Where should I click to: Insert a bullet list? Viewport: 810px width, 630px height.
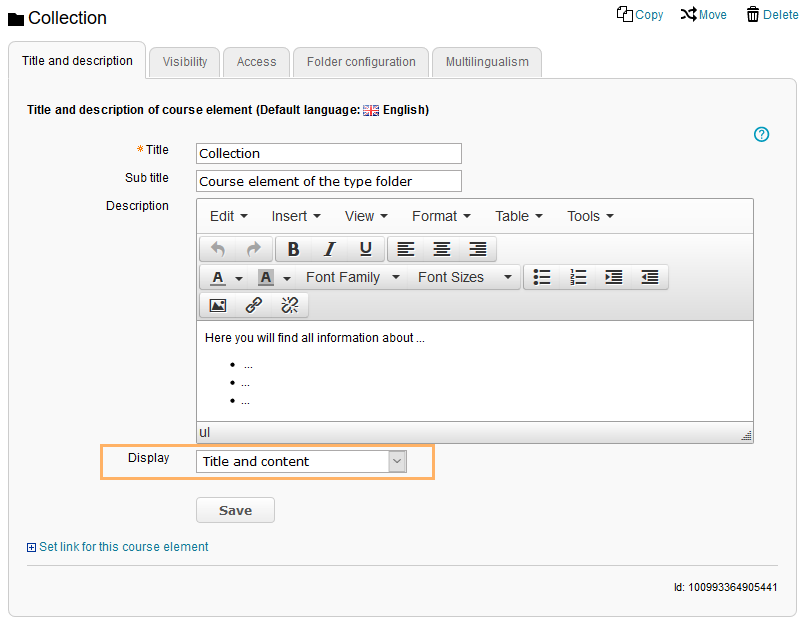pos(542,277)
